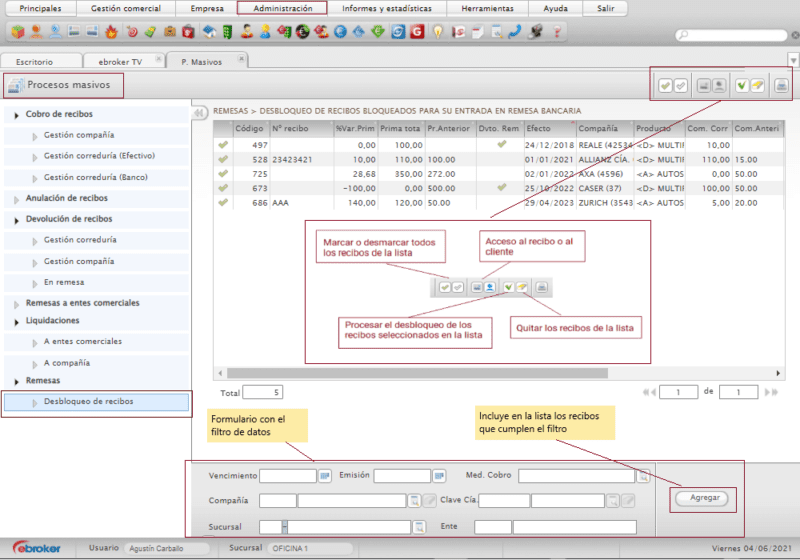Open the Administración menu
800x560 pixels.
coord(283,8)
